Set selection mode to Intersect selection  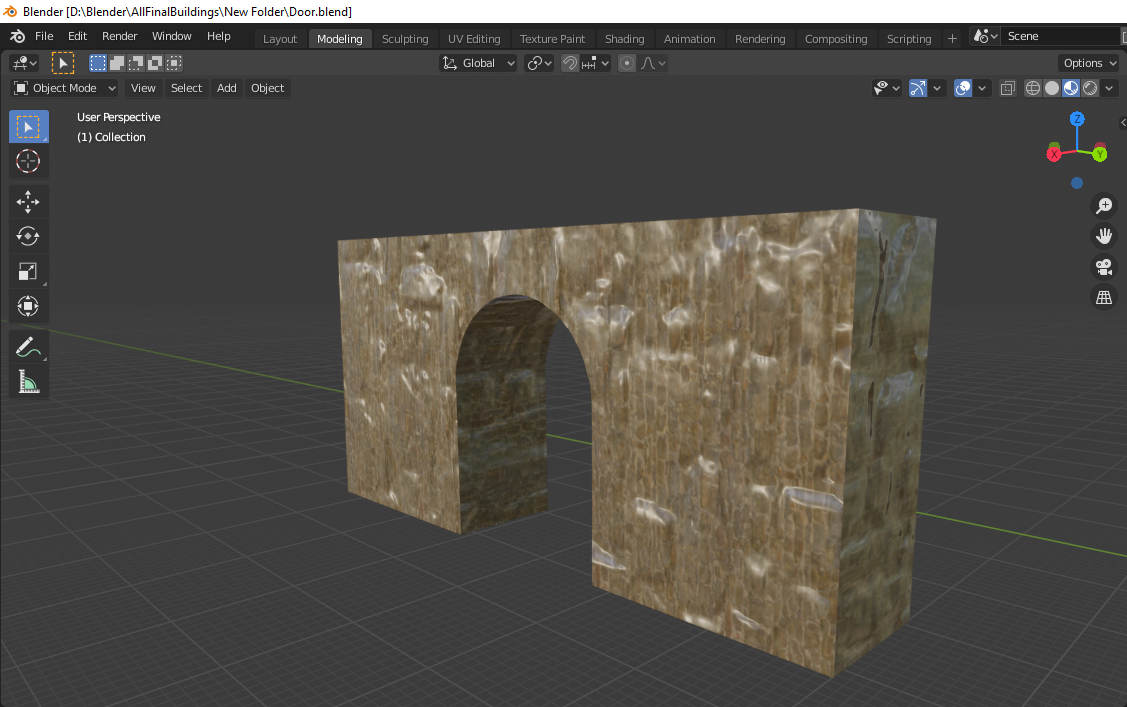pyautogui.click(x=173, y=63)
